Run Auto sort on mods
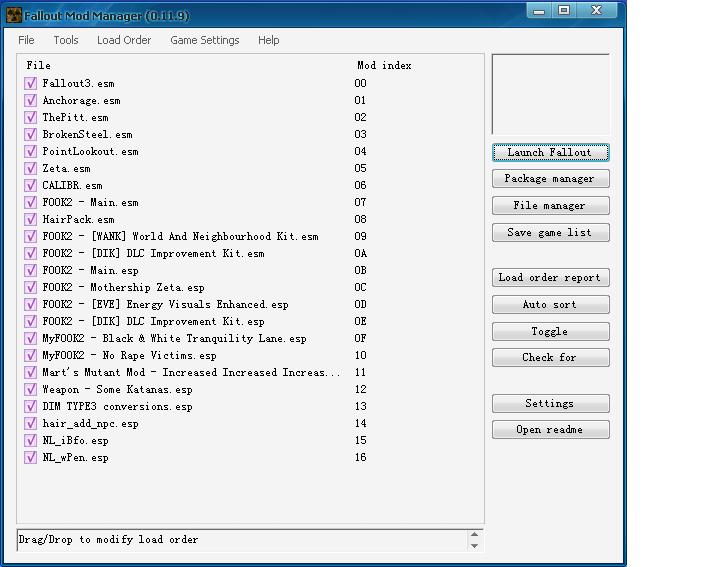 coord(551,305)
